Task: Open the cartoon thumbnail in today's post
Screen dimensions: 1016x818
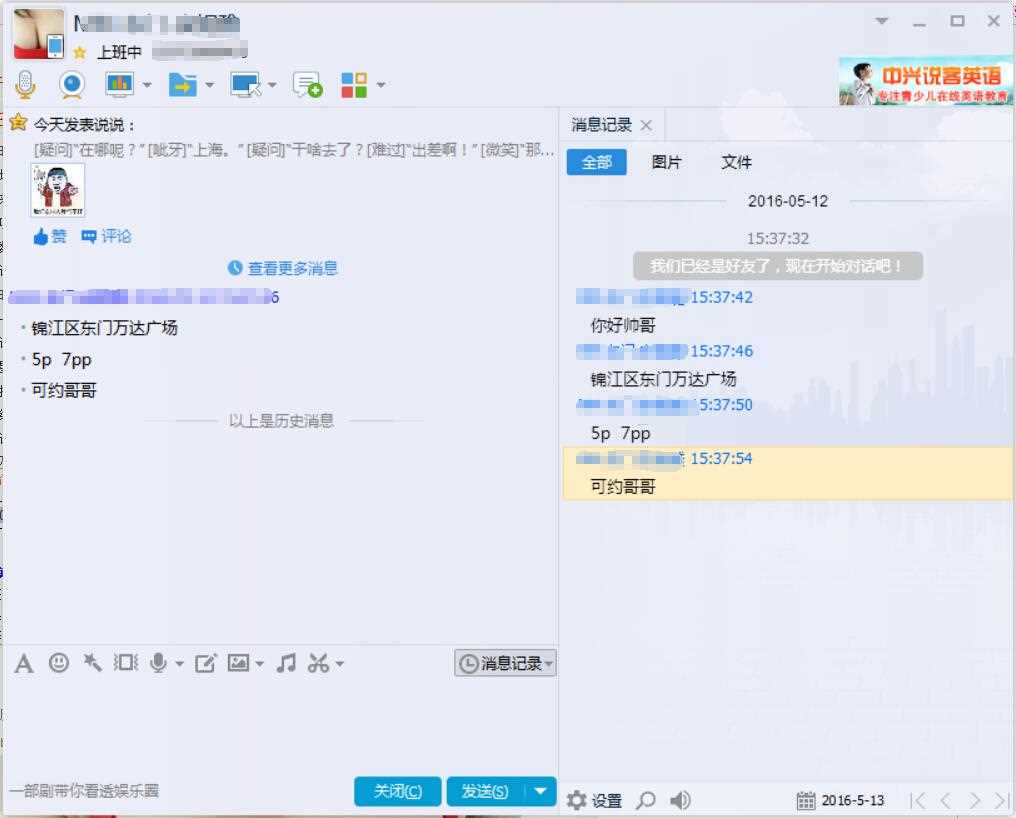Action: 58,190
